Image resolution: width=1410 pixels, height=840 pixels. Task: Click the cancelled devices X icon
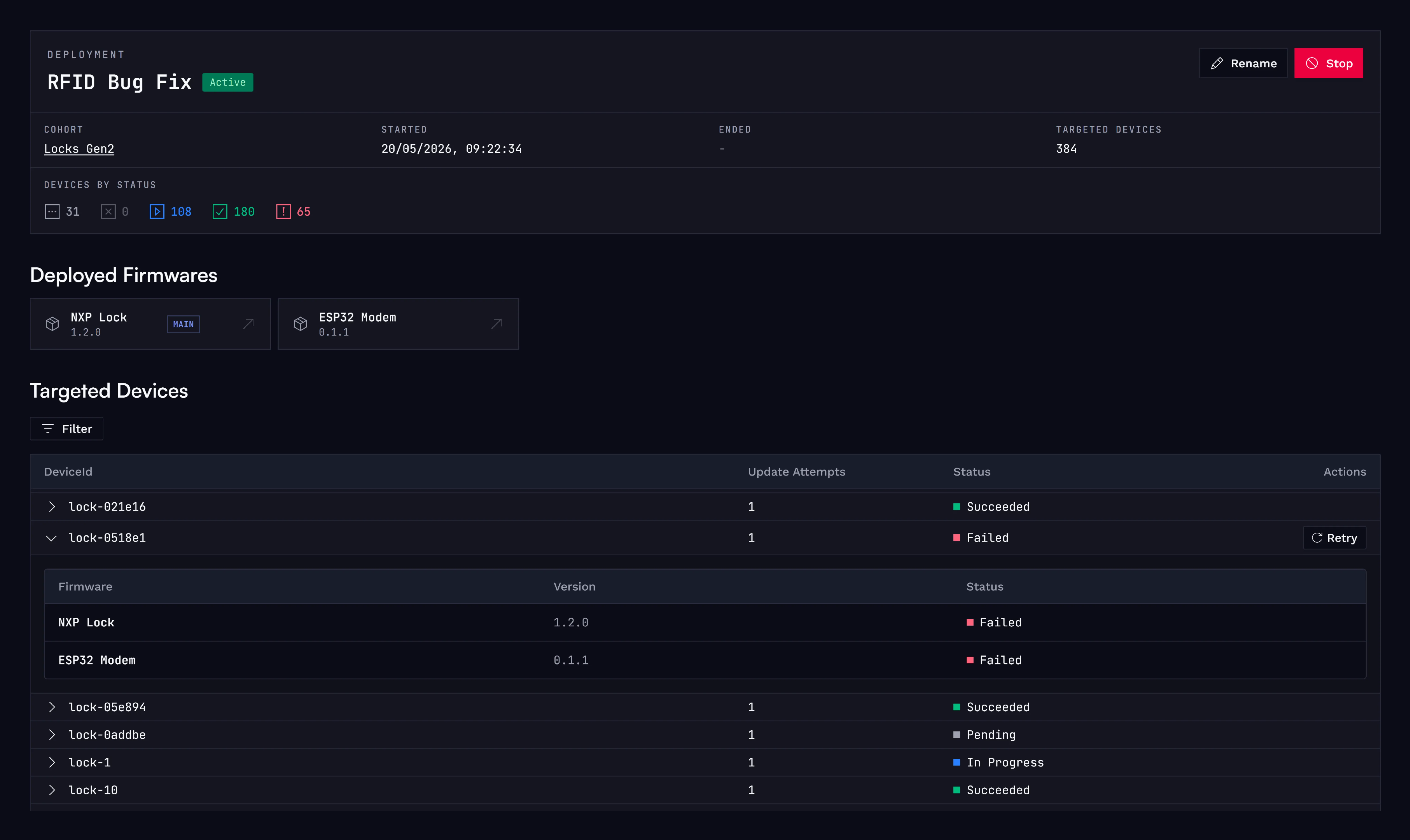(108, 212)
